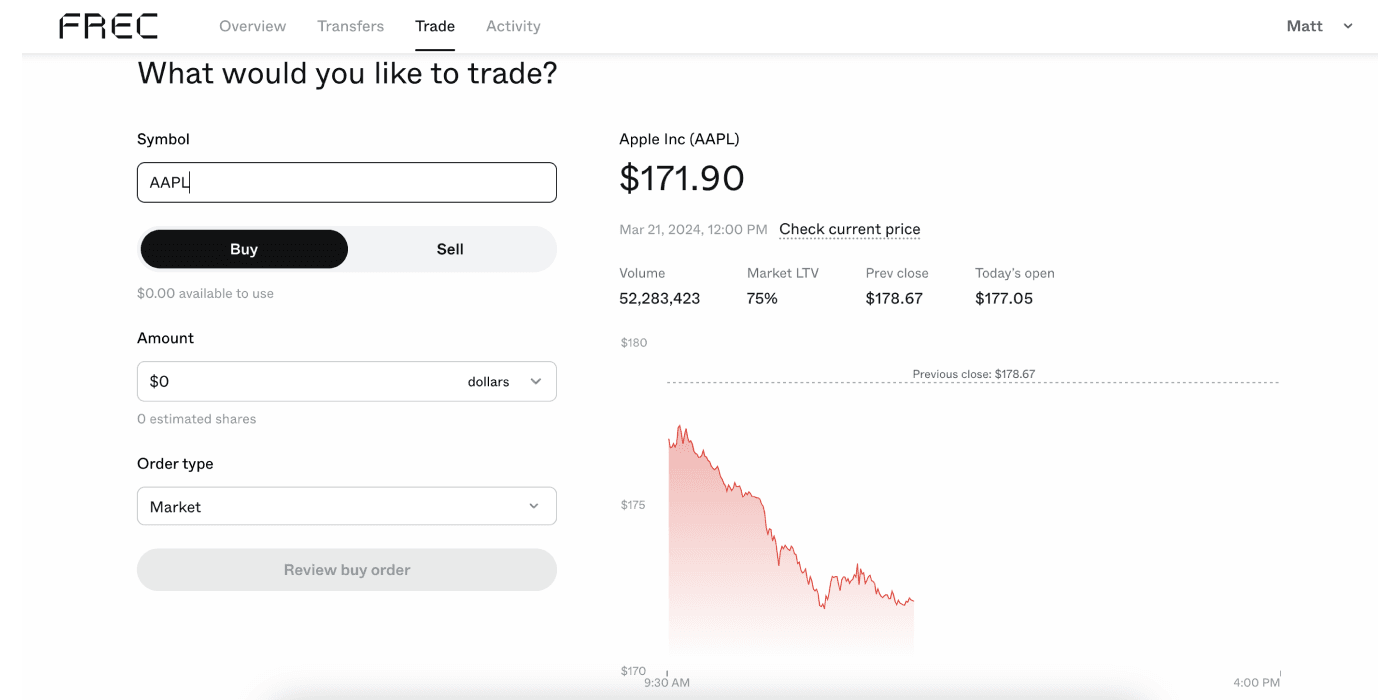
Task: Click the Matt profile name
Action: click(1304, 26)
